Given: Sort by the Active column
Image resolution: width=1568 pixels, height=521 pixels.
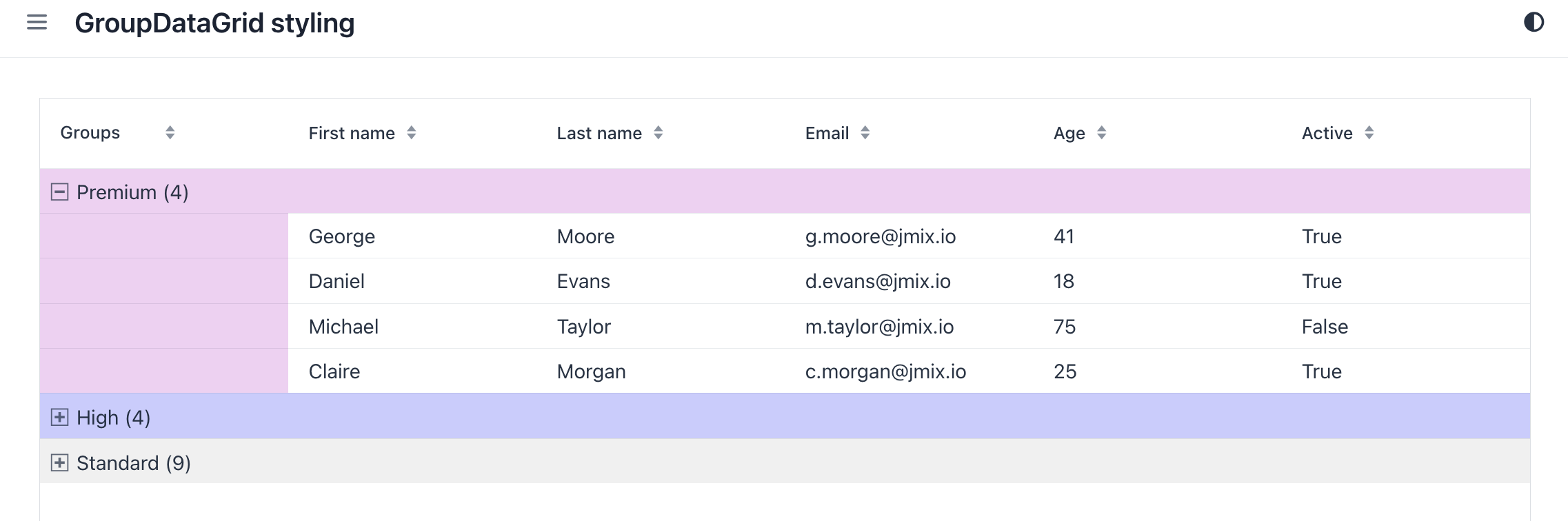Looking at the screenshot, I should pos(1369,133).
